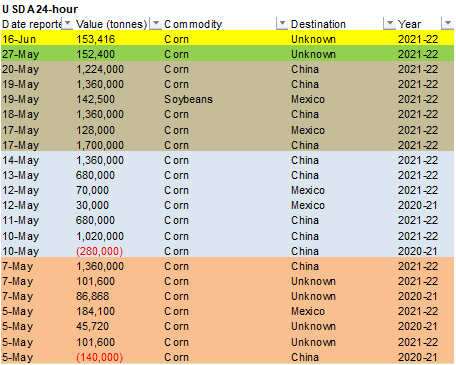Select the value 1,224,000
Screen dimensions: 456x365
click(x=100, y=69)
